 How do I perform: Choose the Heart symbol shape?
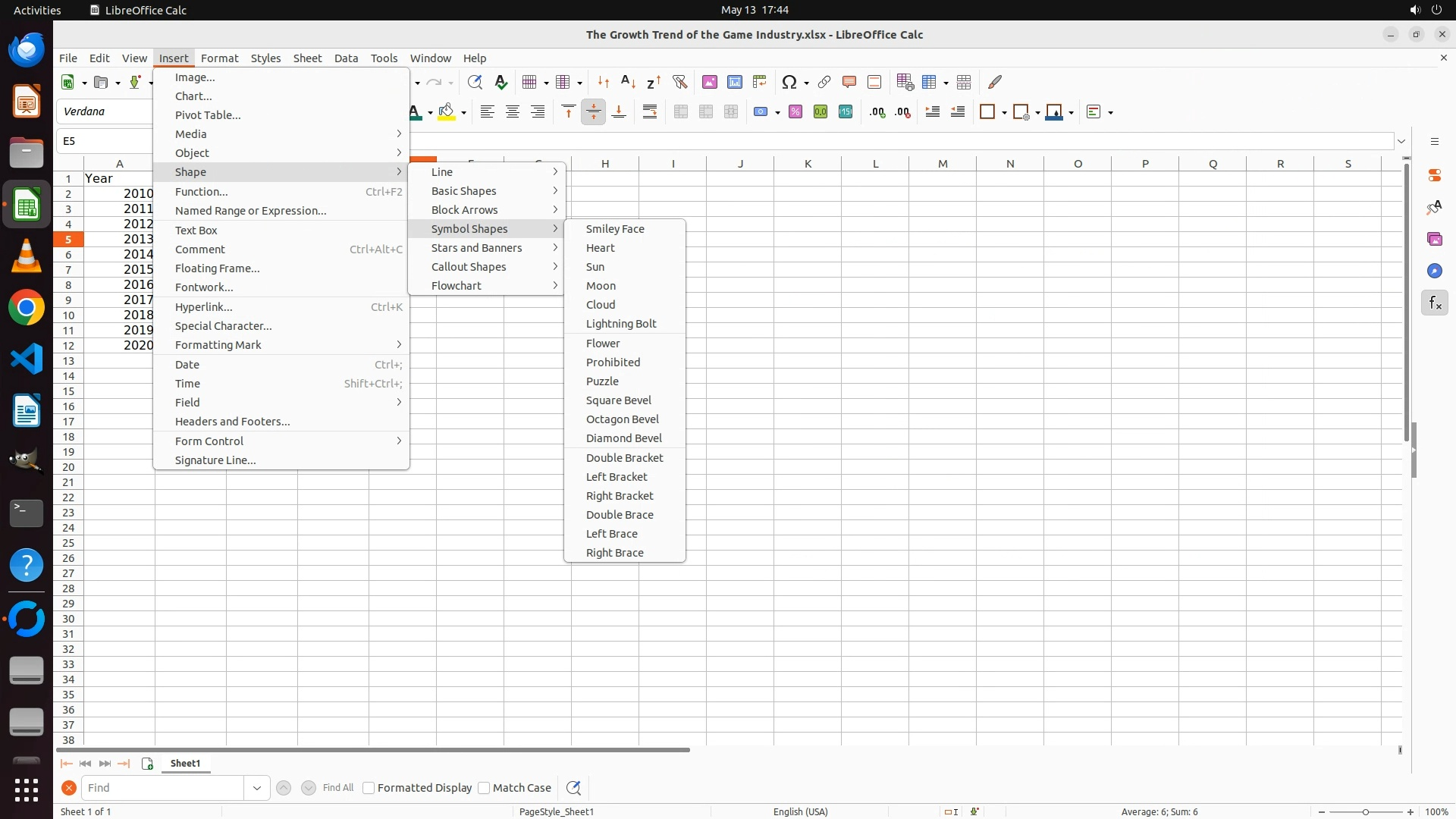(x=600, y=248)
